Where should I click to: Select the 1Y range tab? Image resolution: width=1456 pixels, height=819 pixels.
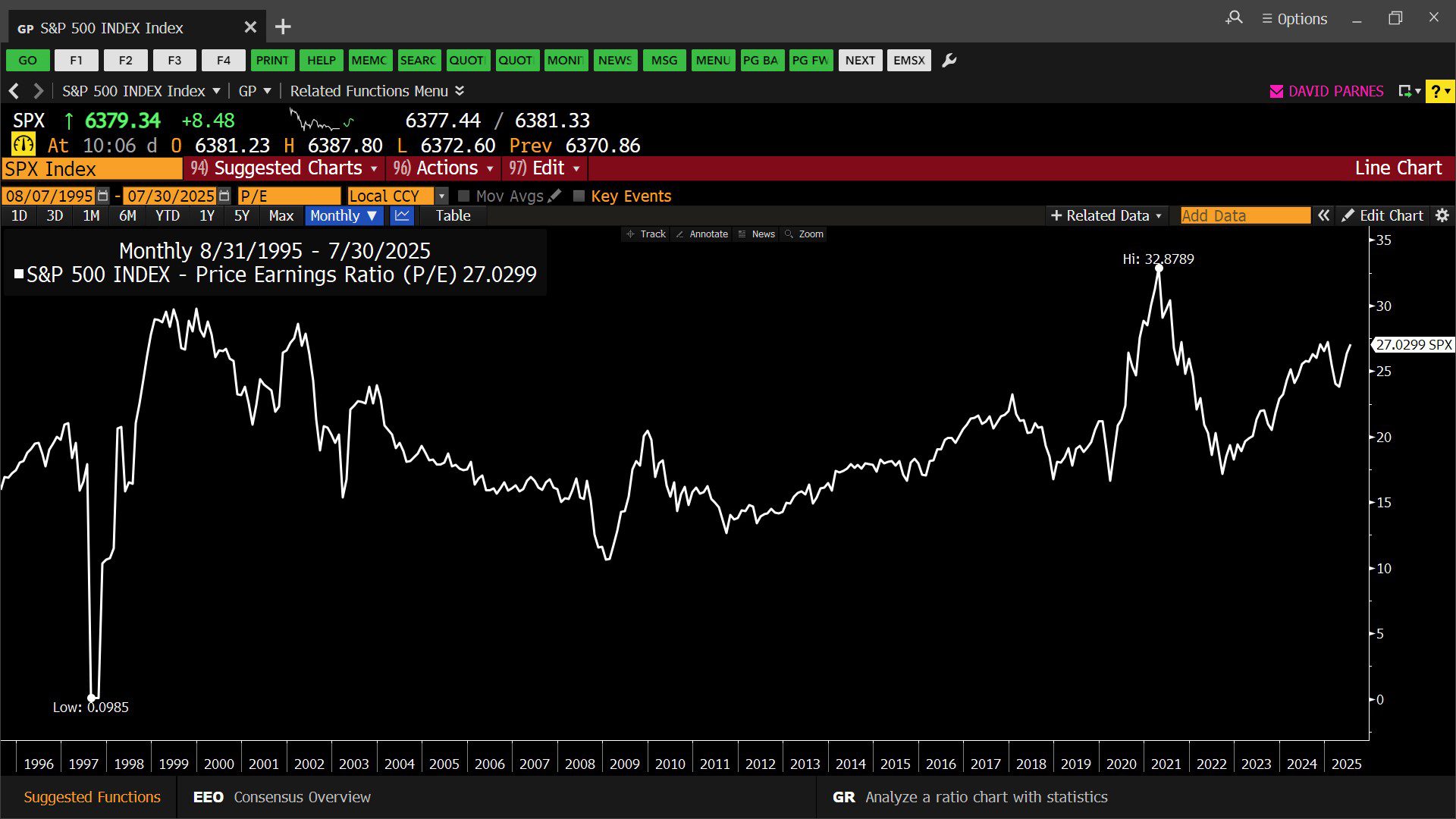207,215
